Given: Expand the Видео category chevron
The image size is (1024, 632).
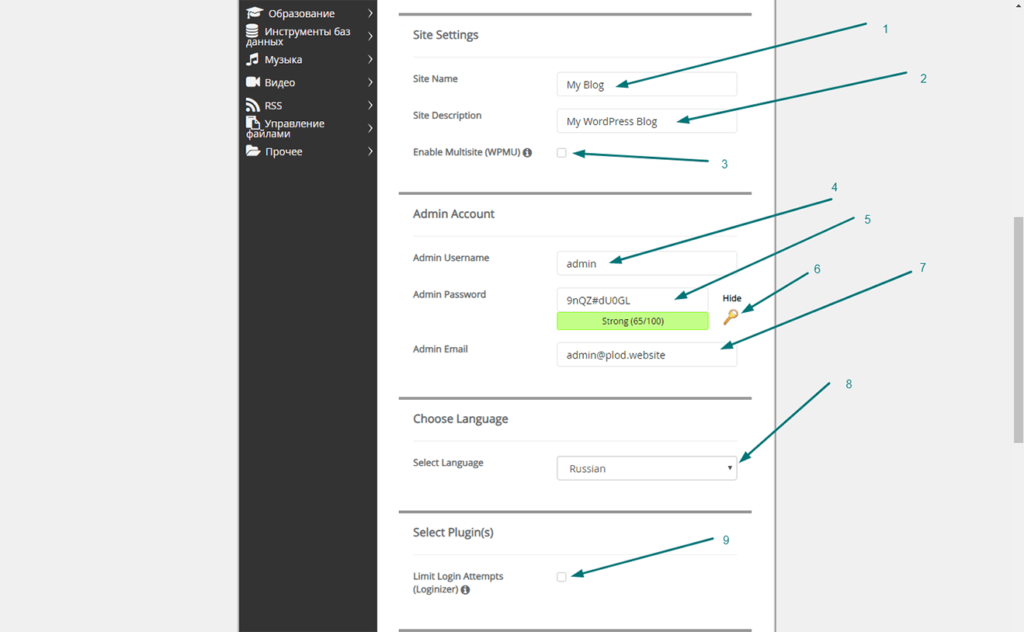Looking at the screenshot, I should coord(370,82).
